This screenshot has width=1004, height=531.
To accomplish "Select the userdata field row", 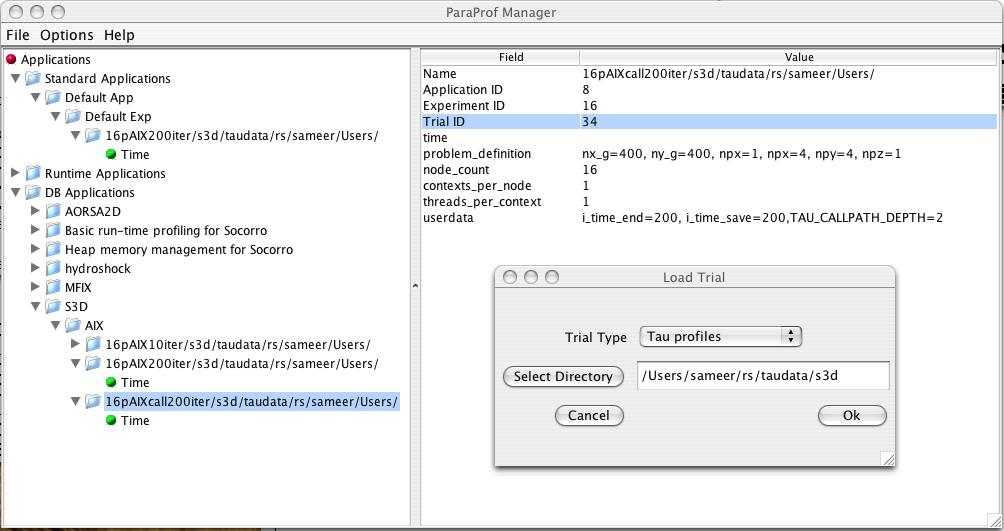I will point(709,218).
